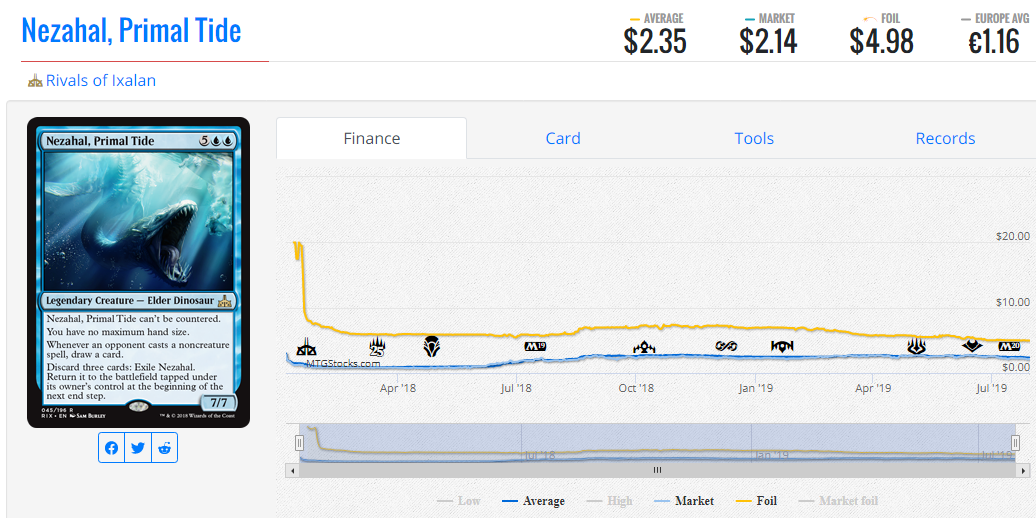
Task: Share card on Twitter
Action: (x=138, y=448)
